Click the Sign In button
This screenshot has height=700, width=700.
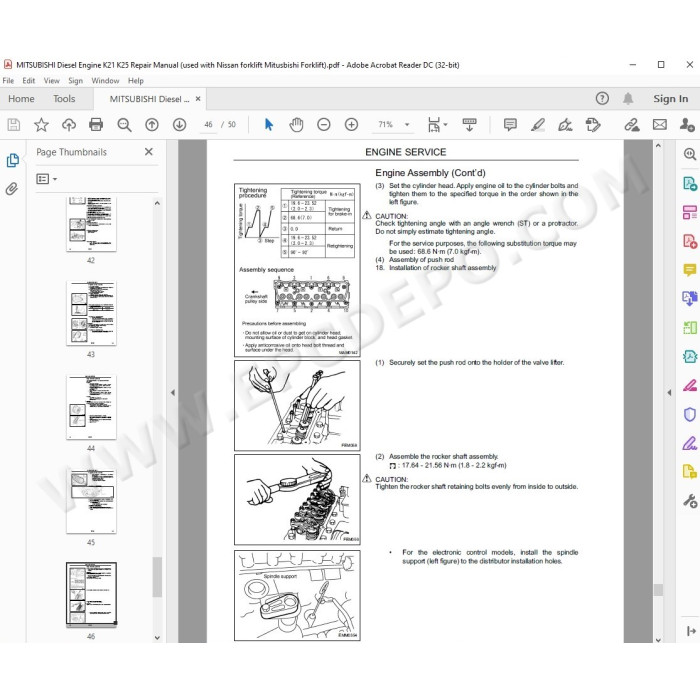(x=670, y=99)
